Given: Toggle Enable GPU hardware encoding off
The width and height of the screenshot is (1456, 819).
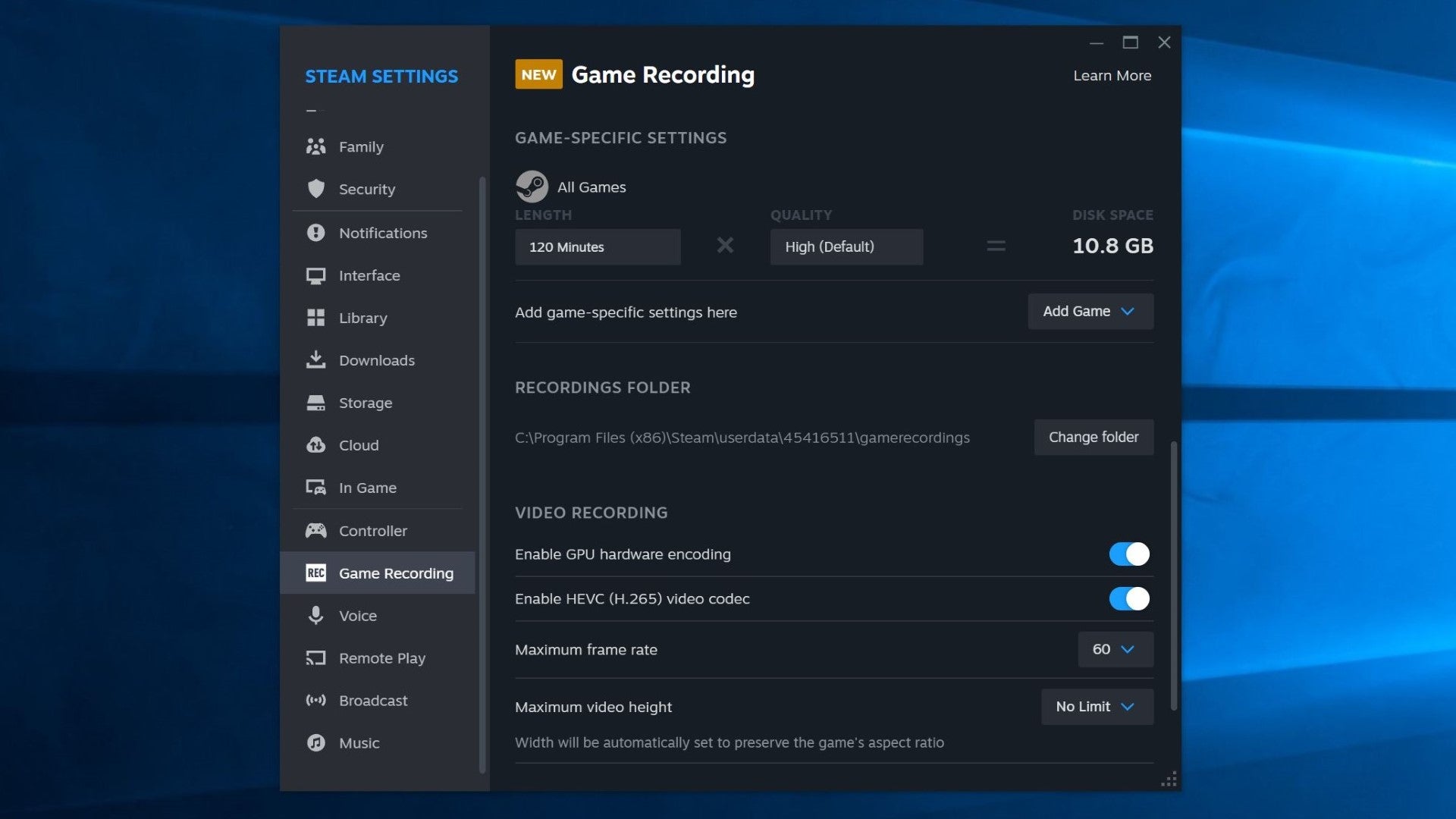Looking at the screenshot, I should point(1129,554).
